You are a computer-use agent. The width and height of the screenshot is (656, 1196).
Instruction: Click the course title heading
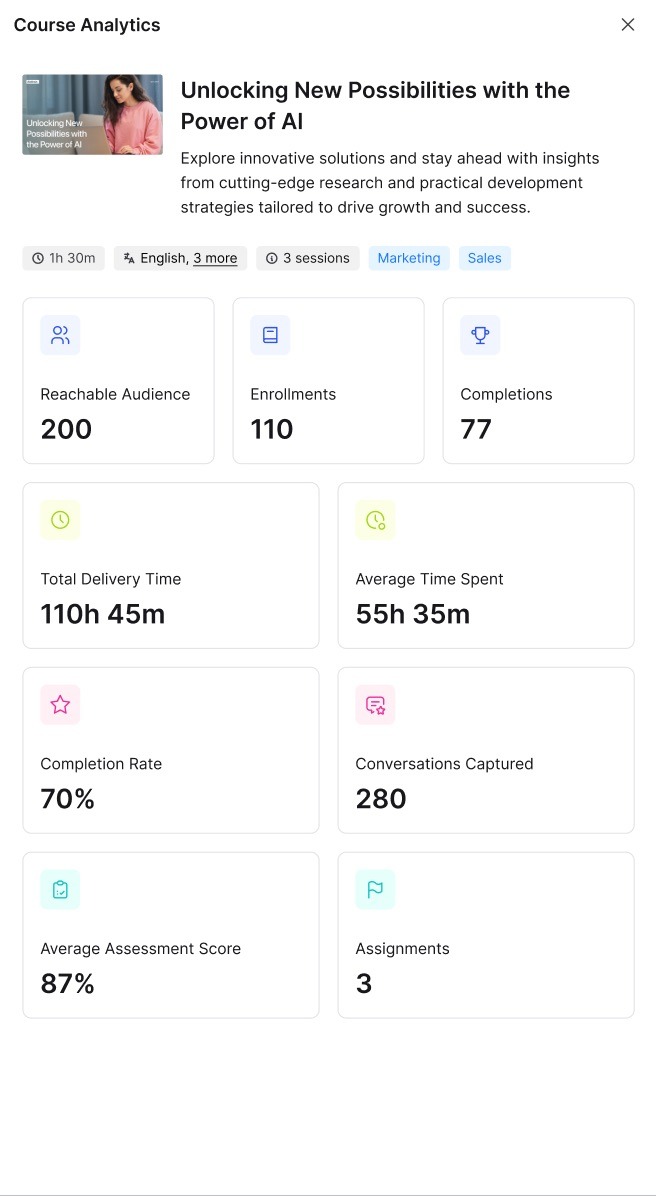tap(375, 105)
